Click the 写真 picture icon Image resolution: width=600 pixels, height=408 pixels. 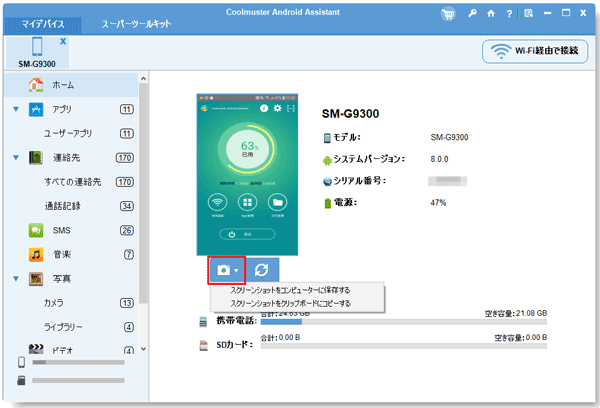coord(36,279)
